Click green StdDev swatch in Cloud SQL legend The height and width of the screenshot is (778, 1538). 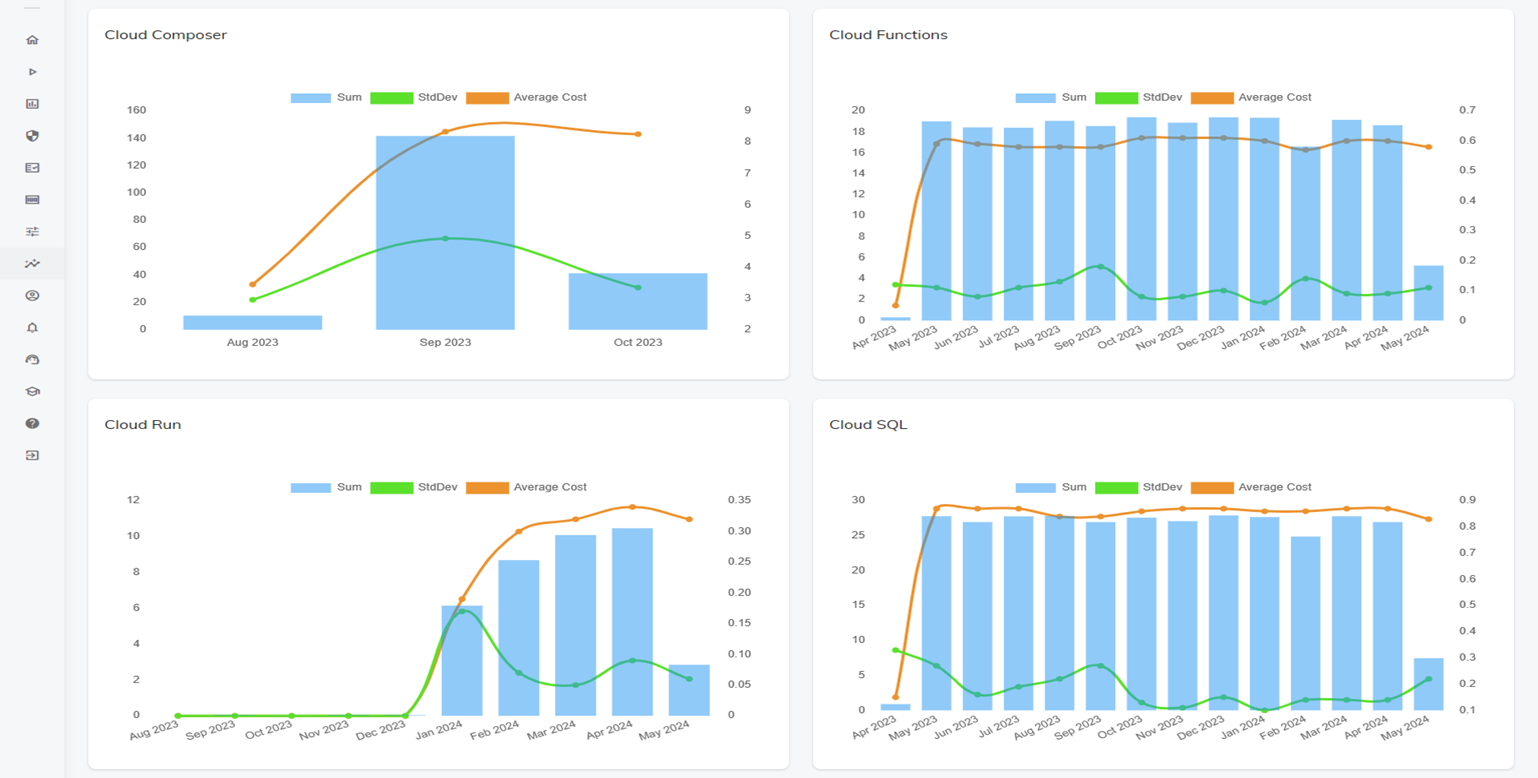click(1115, 488)
